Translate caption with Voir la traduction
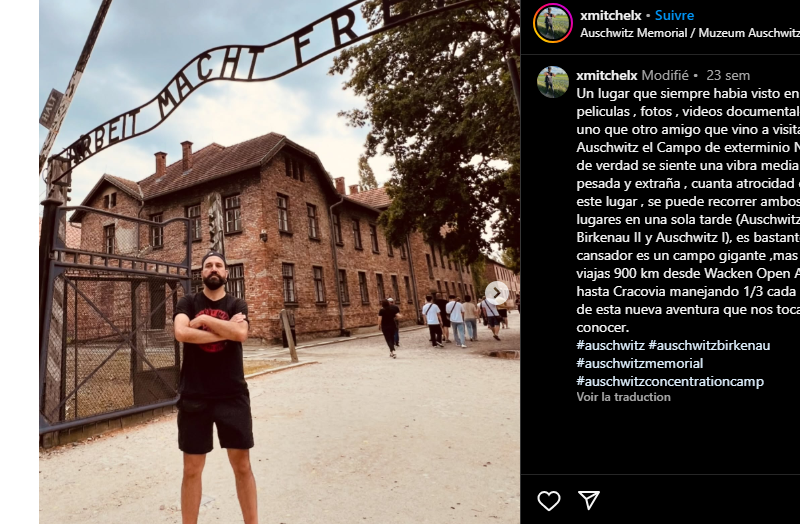Viewport: 800px width, 524px height. [x=623, y=397]
